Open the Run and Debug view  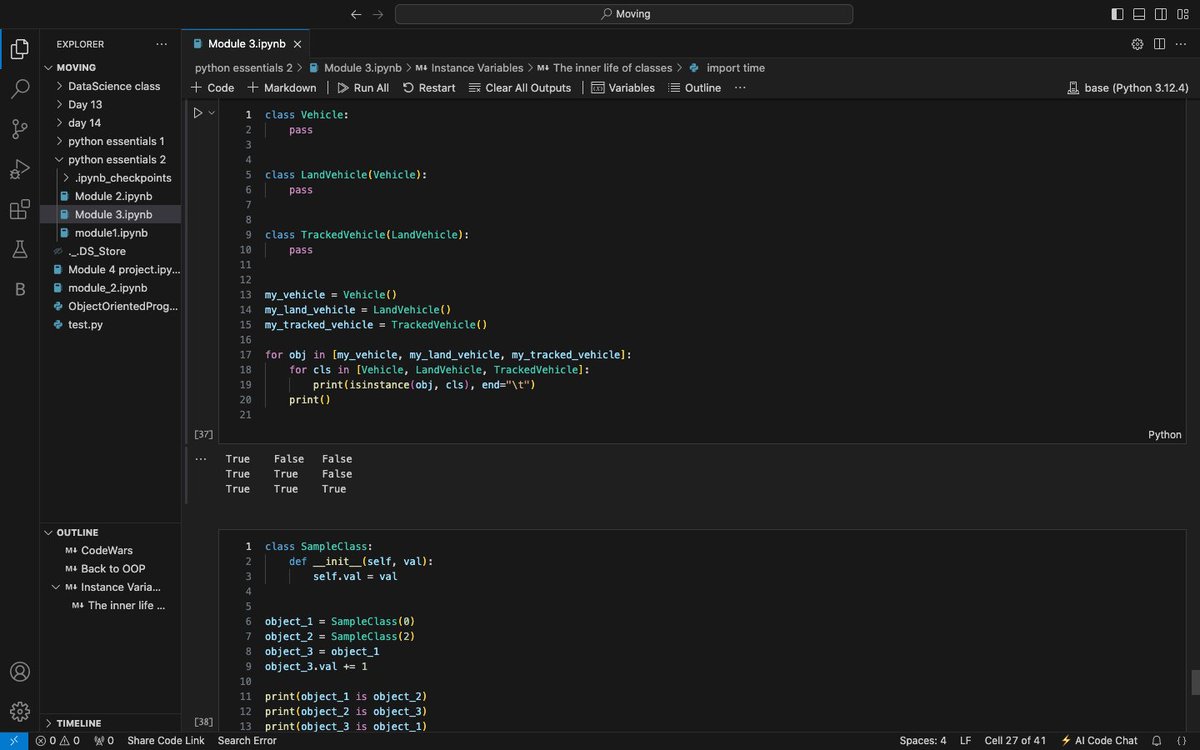click(19, 169)
